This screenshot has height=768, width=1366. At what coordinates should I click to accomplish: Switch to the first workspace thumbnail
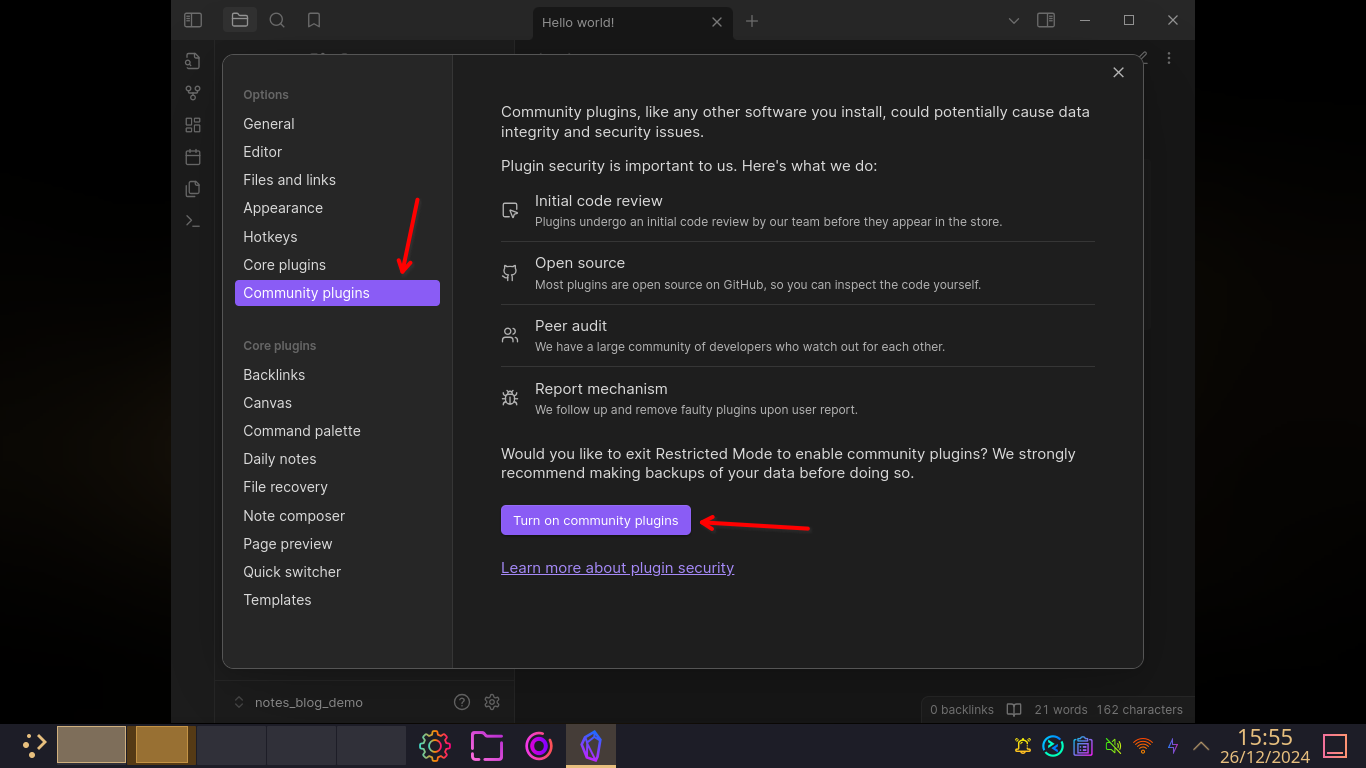pyautogui.click(x=92, y=745)
